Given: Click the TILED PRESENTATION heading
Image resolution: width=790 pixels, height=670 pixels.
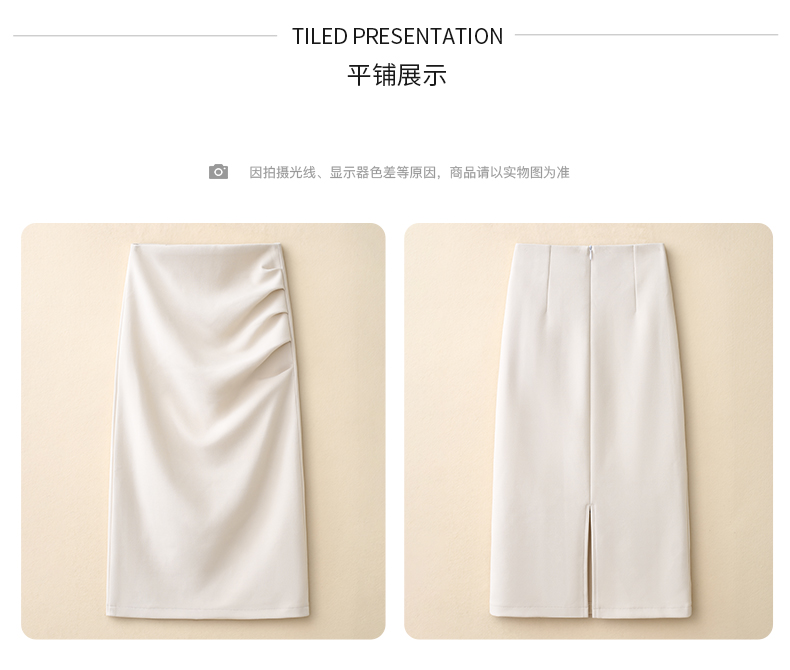Looking at the screenshot, I should point(397,36).
